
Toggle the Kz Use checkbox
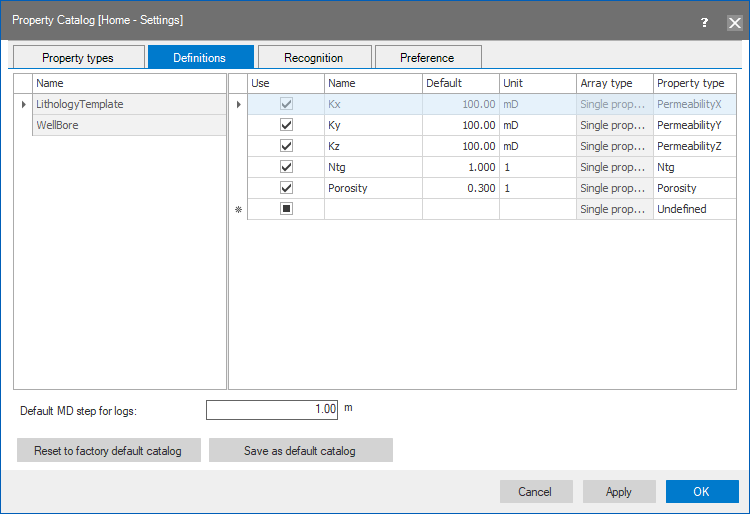(286, 146)
